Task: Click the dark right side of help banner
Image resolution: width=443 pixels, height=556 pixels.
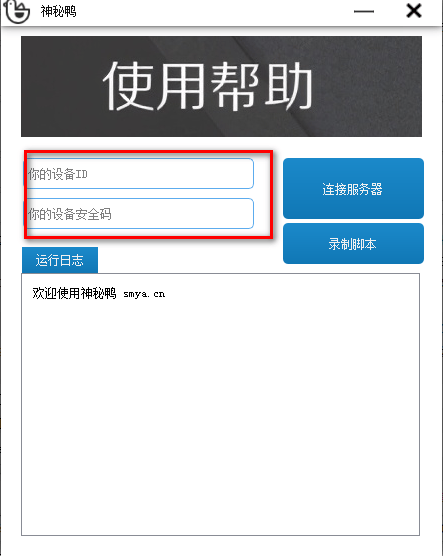Action: pyautogui.click(x=369, y=86)
